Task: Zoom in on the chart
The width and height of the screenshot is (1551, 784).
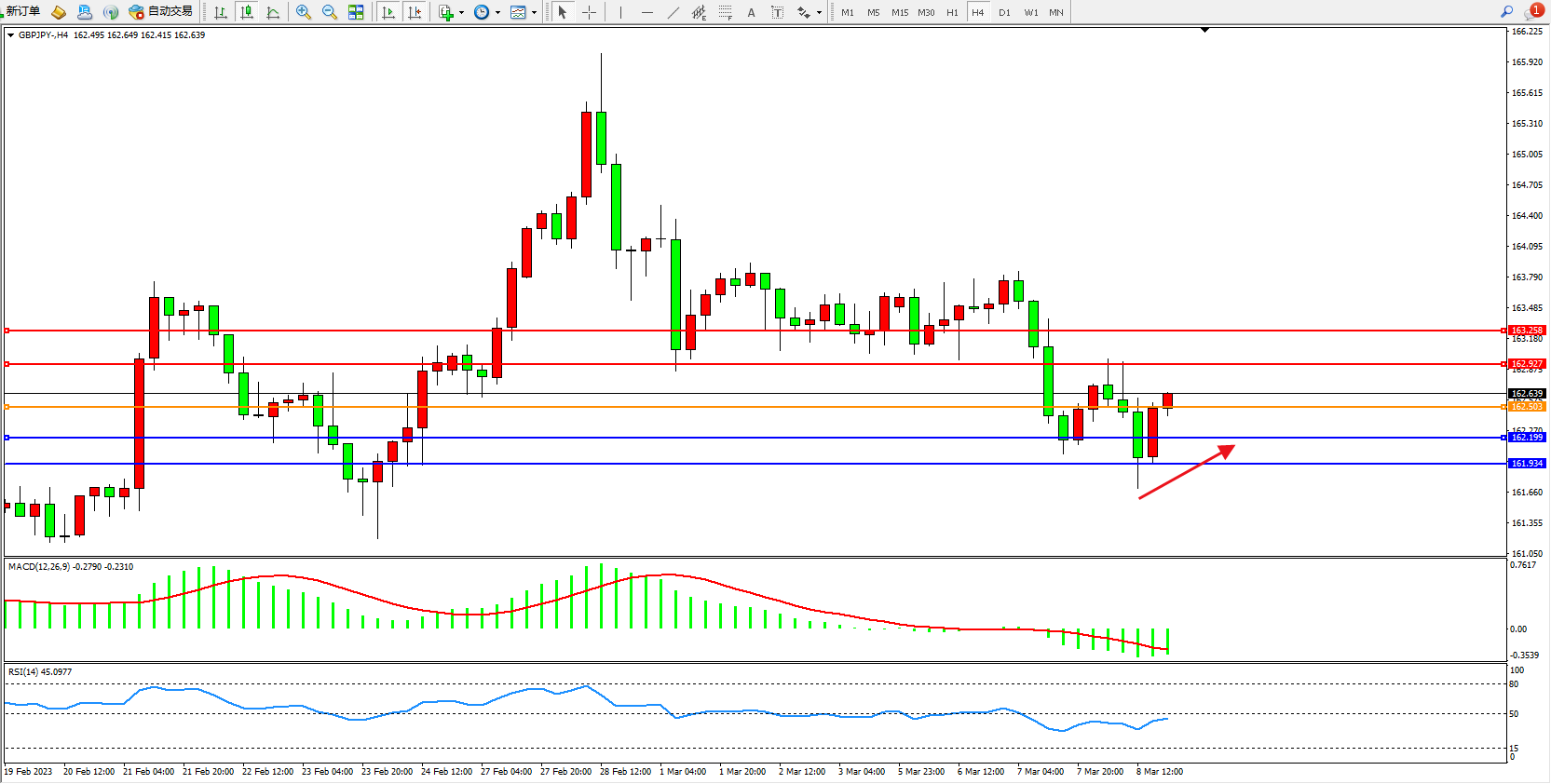Action: tap(304, 12)
